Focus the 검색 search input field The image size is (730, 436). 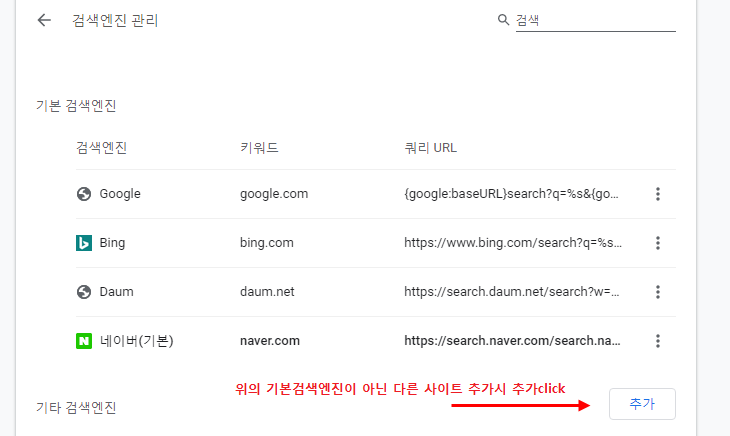(x=595, y=20)
